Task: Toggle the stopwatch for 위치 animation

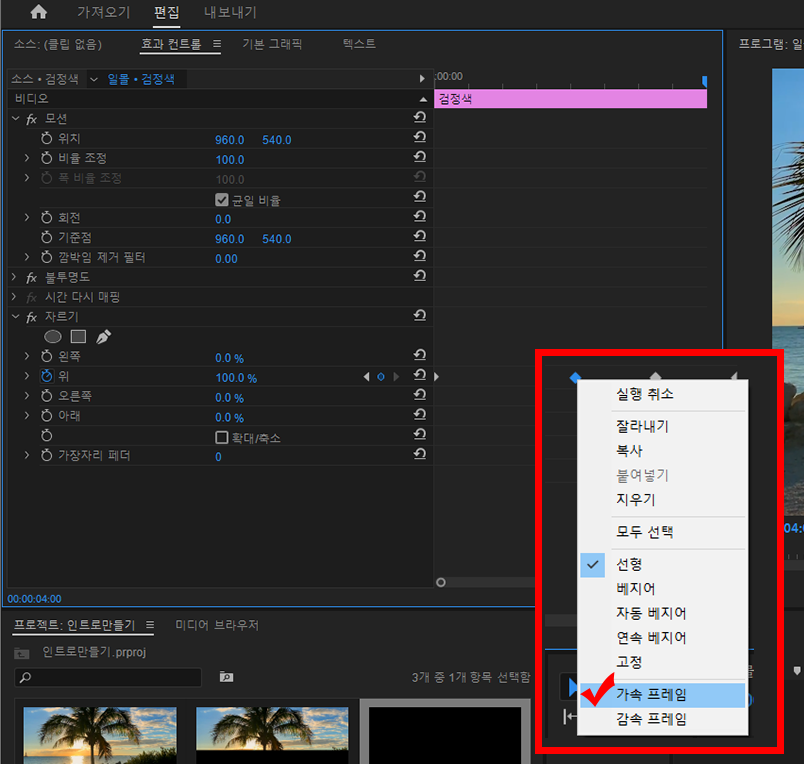Action: point(46,139)
